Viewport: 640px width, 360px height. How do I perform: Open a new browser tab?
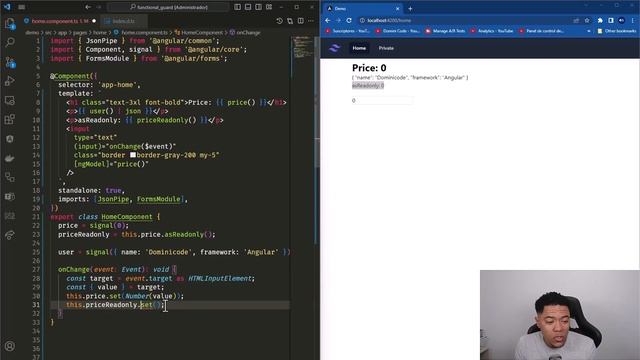(410, 8)
